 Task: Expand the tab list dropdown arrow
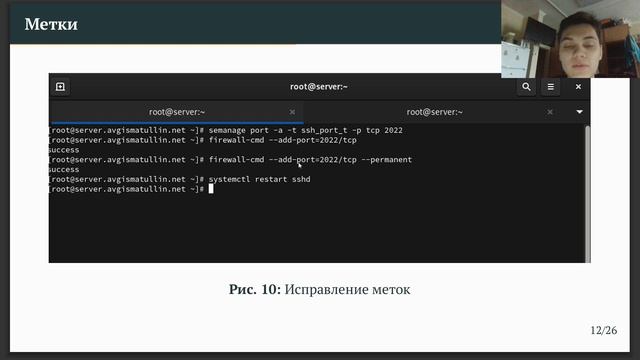coord(579,112)
